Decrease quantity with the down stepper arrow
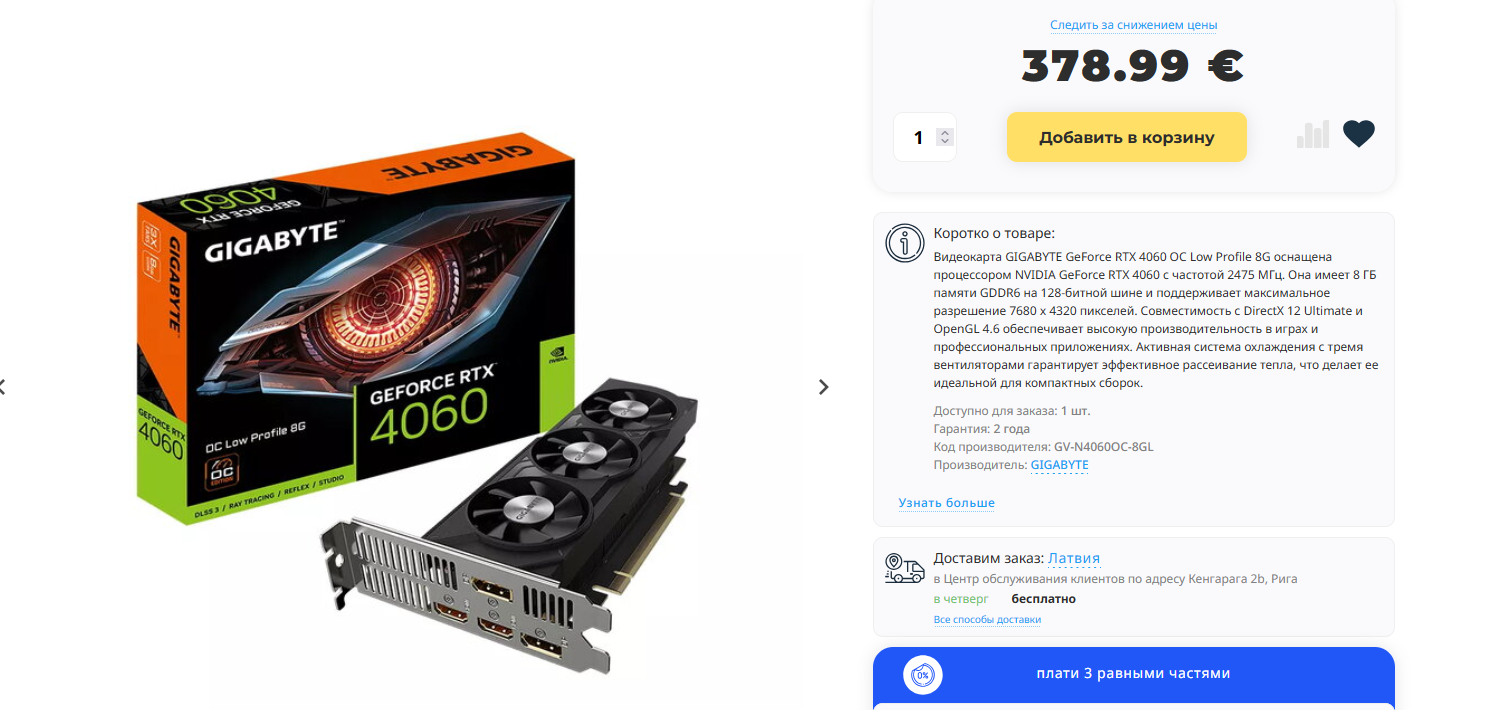Screen dimensions: 1490x710 pos(945,142)
